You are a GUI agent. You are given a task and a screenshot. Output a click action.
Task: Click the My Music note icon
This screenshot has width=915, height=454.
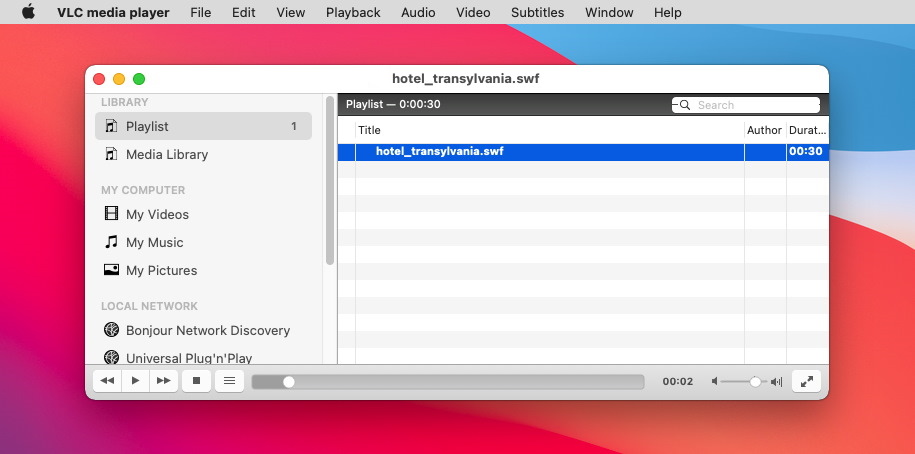point(111,241)
